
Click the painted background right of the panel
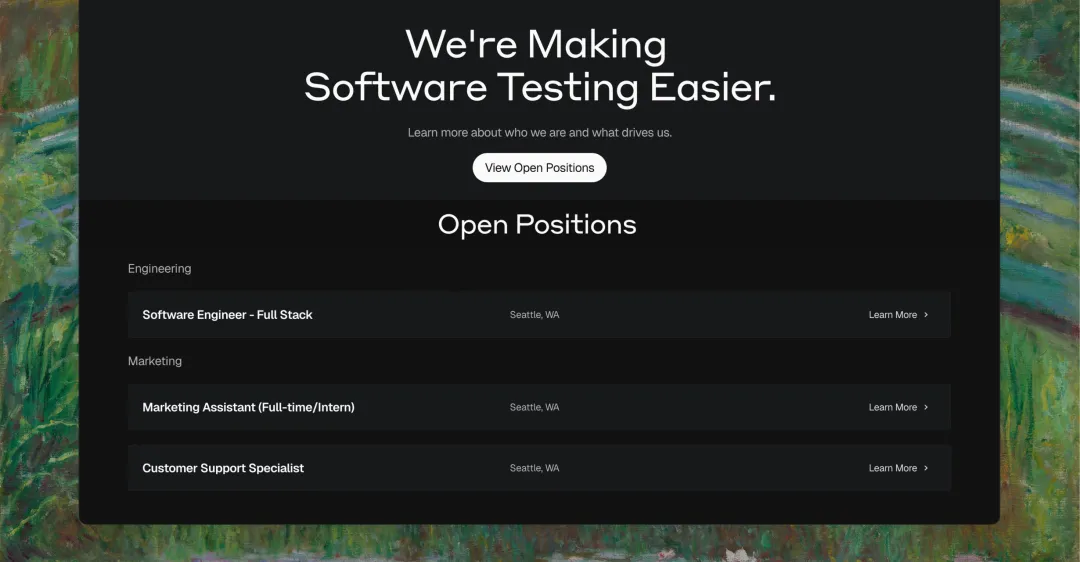tap(1040, 300)
